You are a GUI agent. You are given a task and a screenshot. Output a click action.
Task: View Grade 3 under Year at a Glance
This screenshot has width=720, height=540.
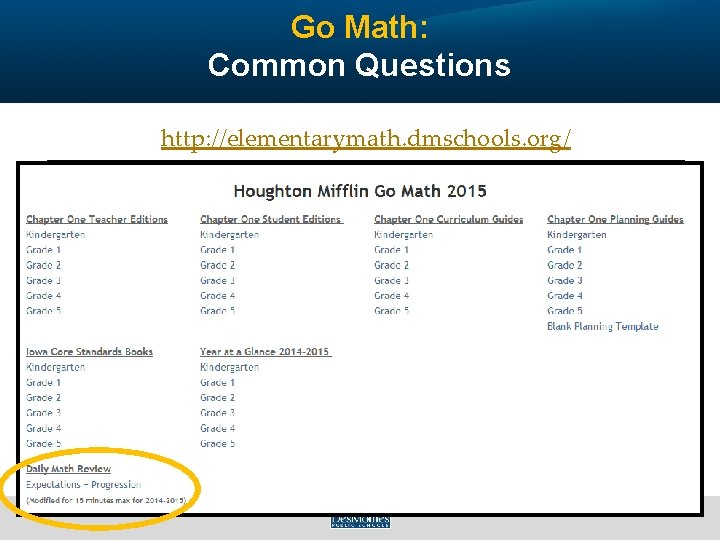(218, 413)
